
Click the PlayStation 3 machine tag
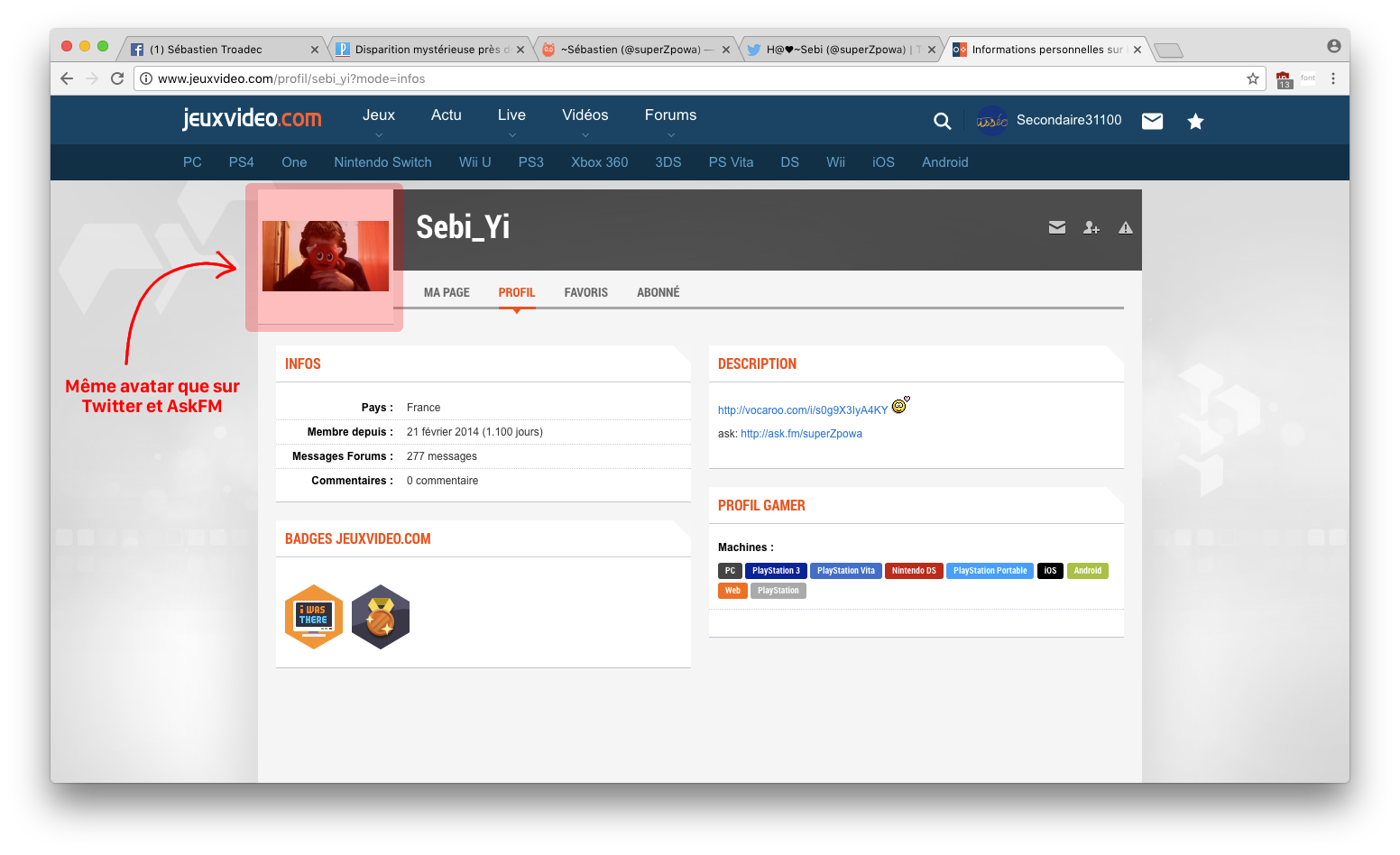click(776, 571)
